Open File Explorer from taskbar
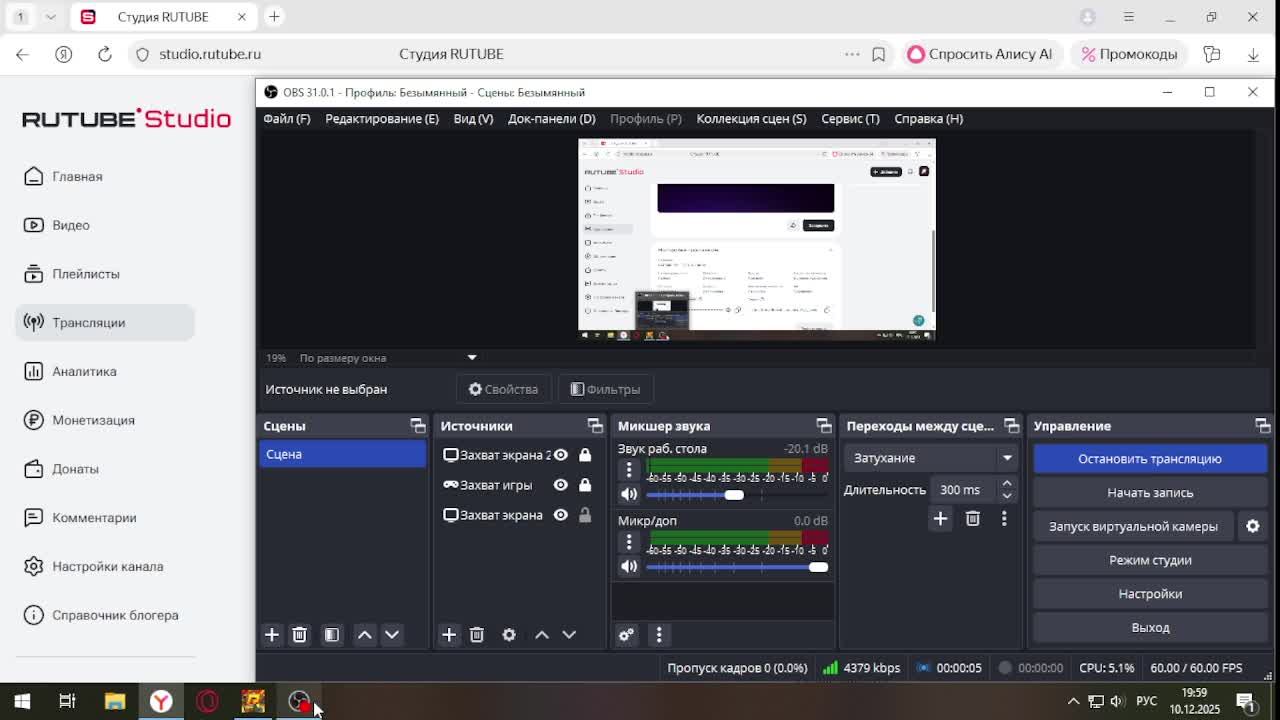The width and height of the screenshot is (1280, 720). [115, 701]
